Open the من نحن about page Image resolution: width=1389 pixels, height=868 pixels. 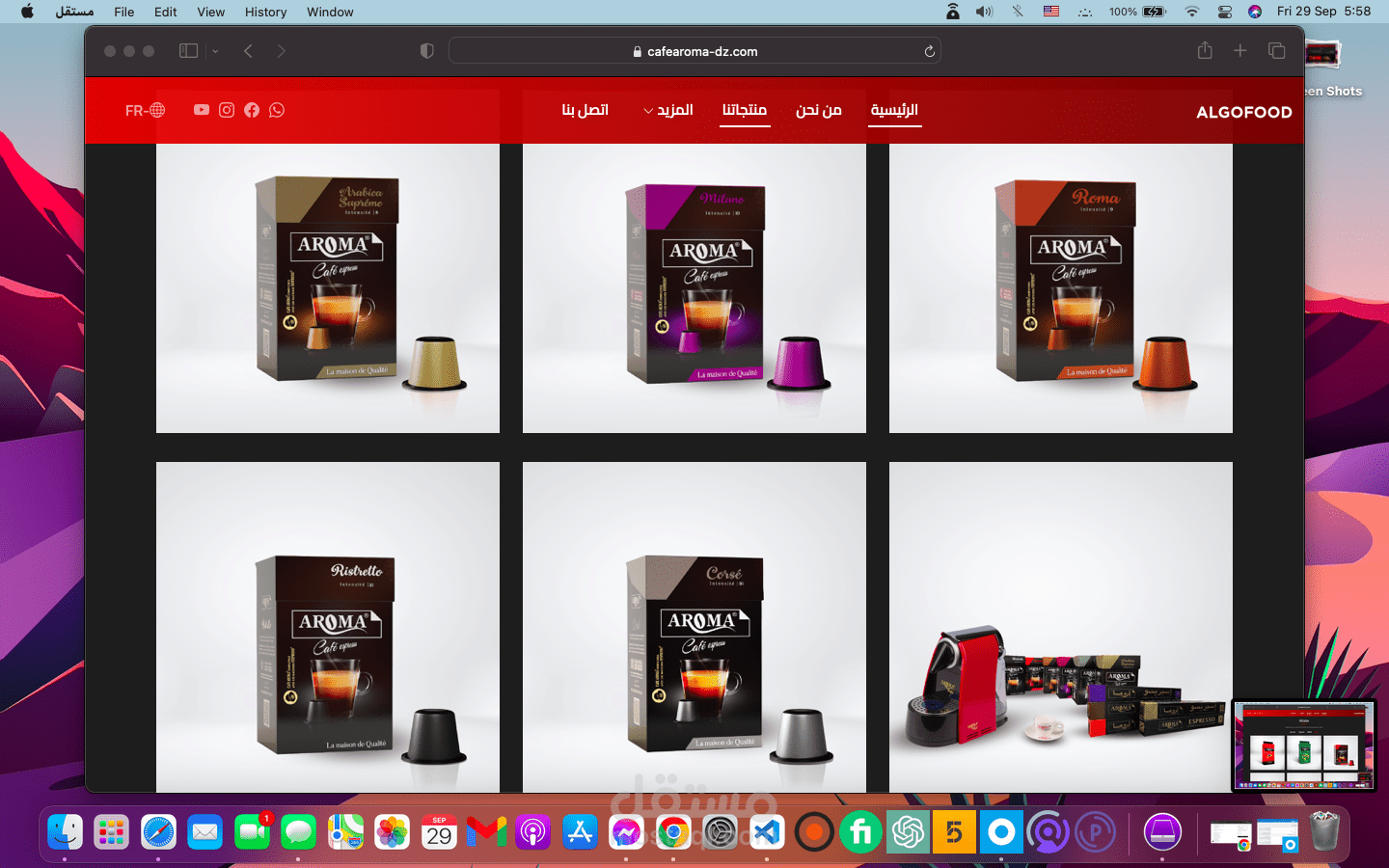pos(819,110)
